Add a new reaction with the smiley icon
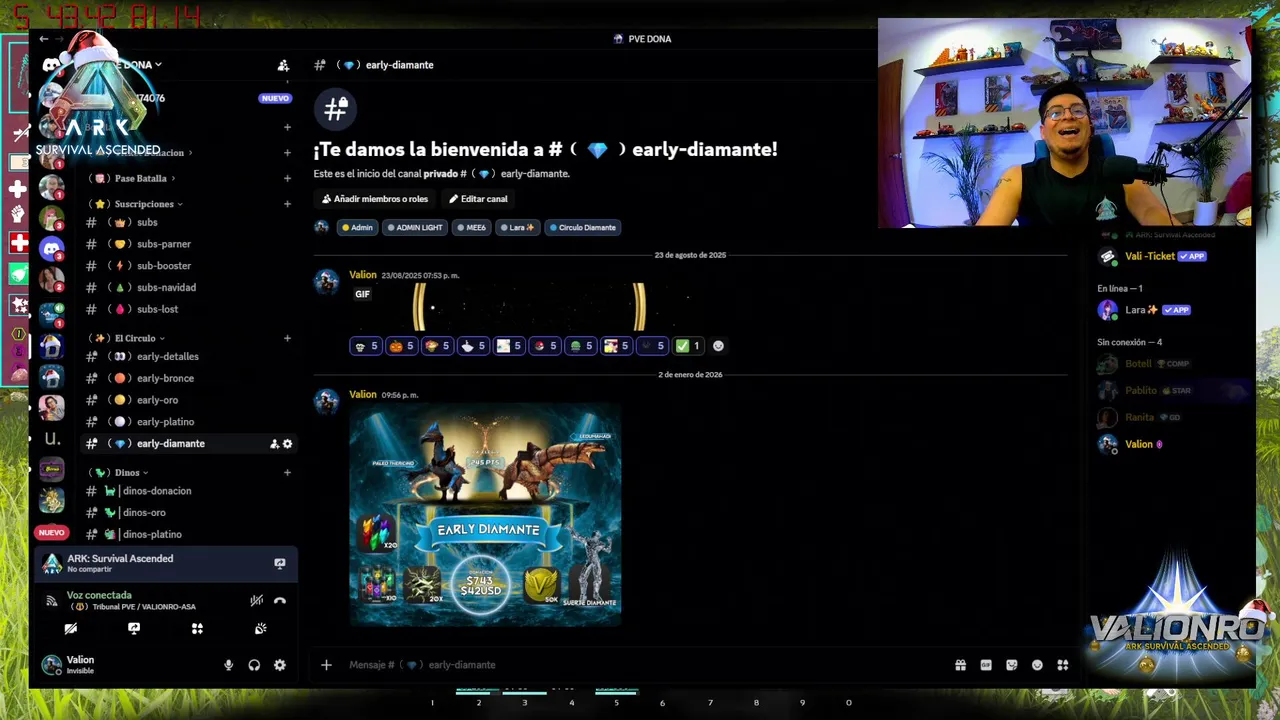The image size is (1280, 720). (718, 346)
